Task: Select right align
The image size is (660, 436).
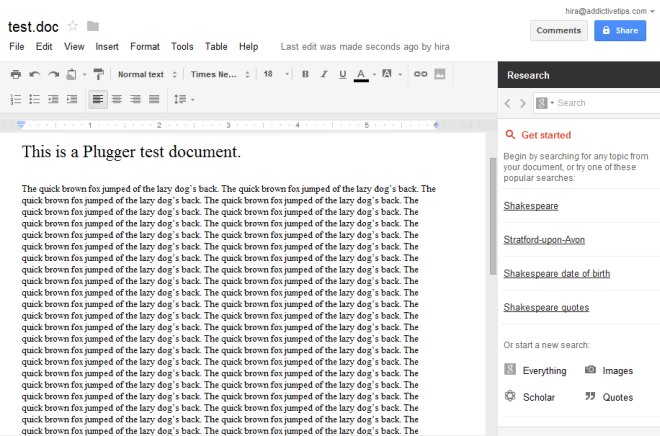Action: 135,99
